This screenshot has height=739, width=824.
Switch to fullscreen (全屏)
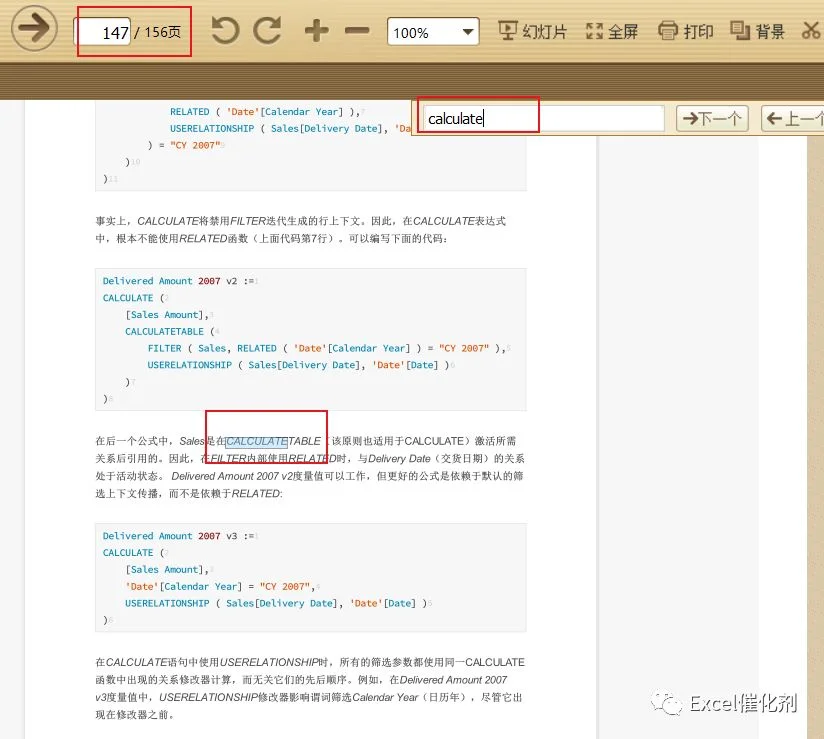pos(612,31)
